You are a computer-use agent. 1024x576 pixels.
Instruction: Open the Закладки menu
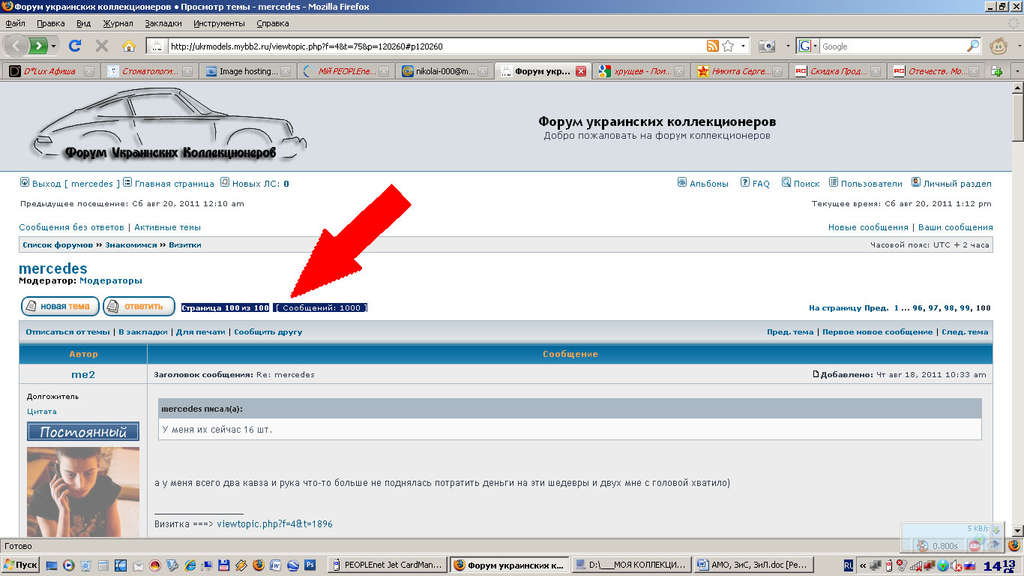coord(163,24)
